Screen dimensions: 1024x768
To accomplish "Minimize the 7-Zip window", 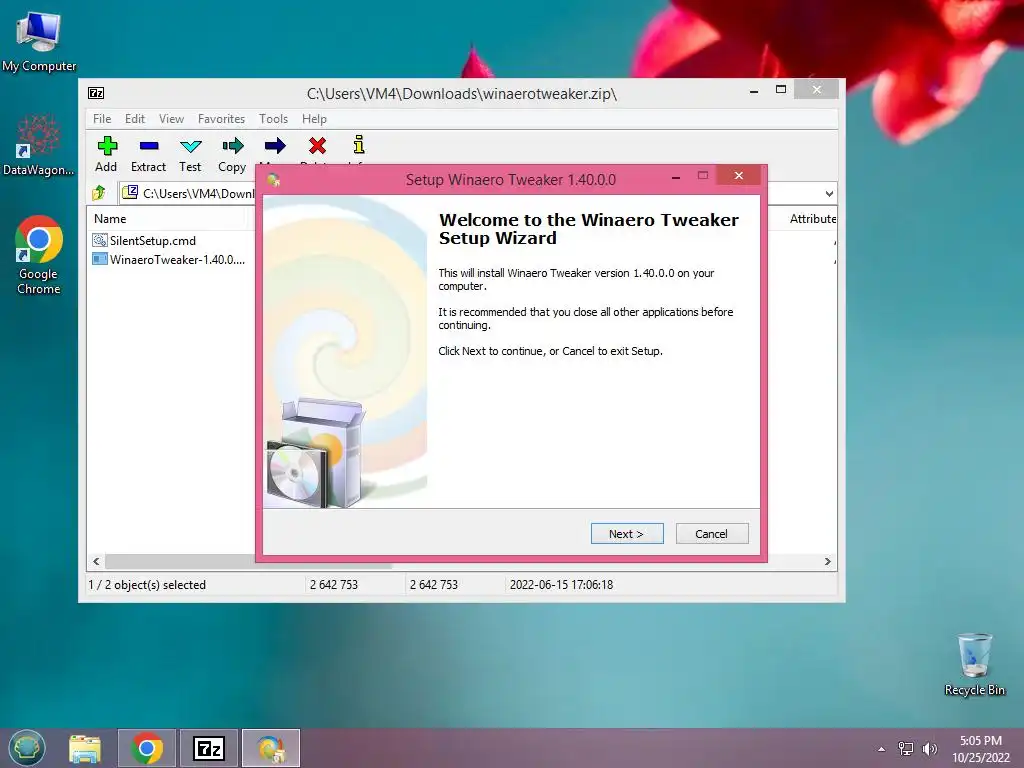I will click(754, 91).
